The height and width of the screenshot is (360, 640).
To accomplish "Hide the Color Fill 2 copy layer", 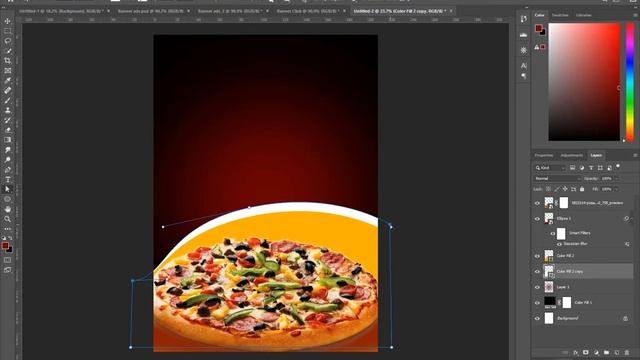I will point(537,271).
